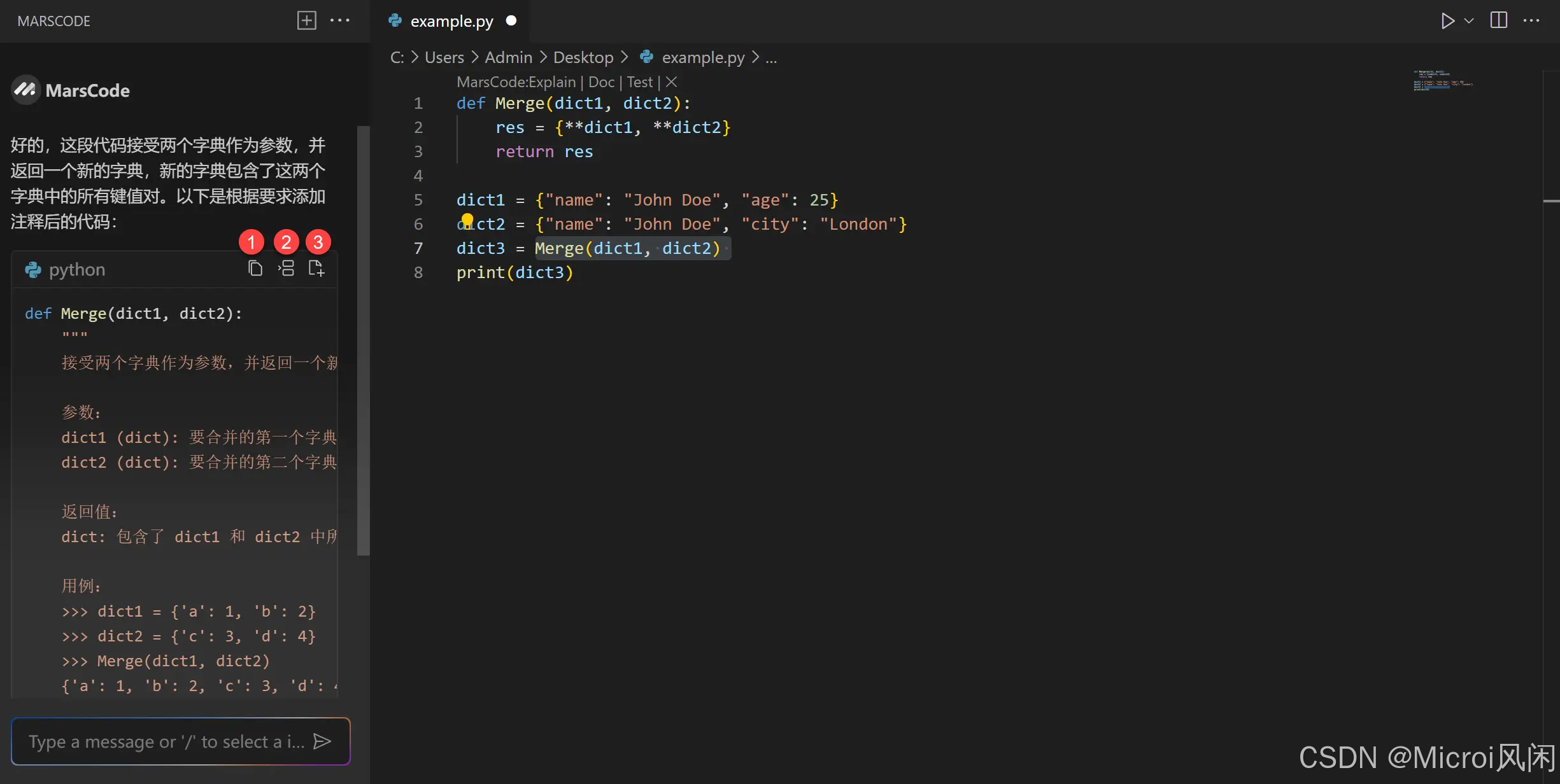Click Test code lens link
The image size is (1560, 784).
(x=639, y=82)
